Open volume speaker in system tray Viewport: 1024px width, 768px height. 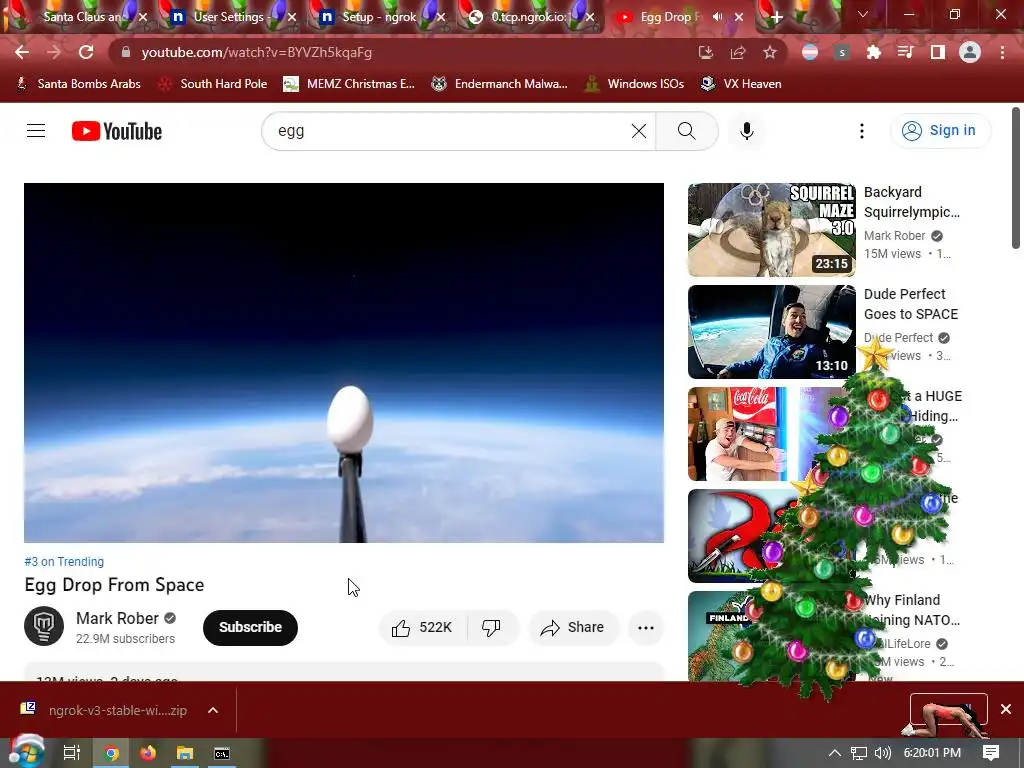883,753
